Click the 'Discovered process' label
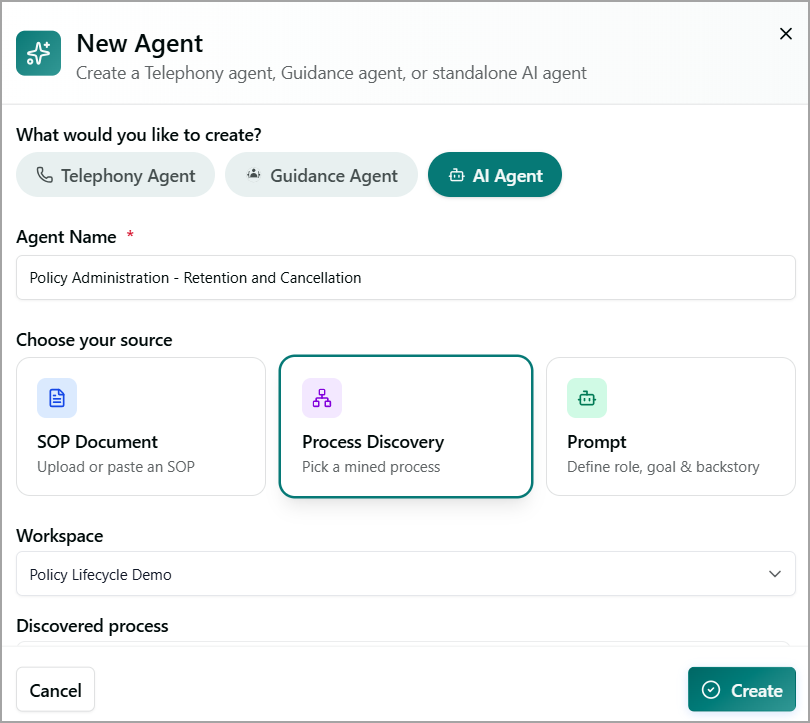Image resolution: width=810 pixels, height=723 pixels. pyautogui.click(x=92, y=626)
